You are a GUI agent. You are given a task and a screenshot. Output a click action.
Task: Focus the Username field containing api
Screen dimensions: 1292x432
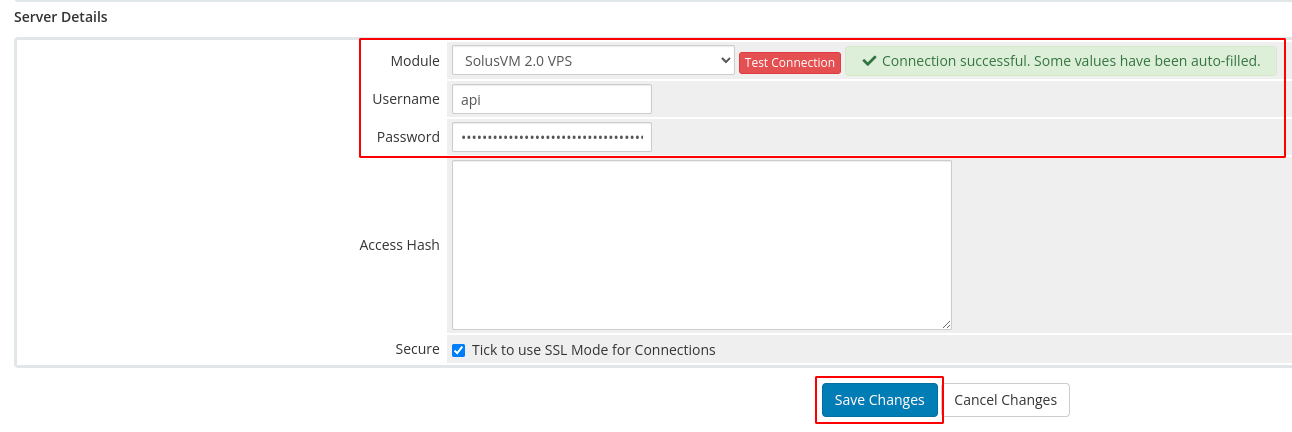[551, 99]
